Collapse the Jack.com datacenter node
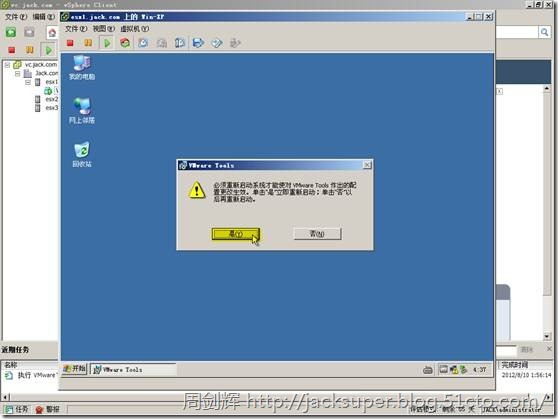558x419 pixels. point(17,73)
